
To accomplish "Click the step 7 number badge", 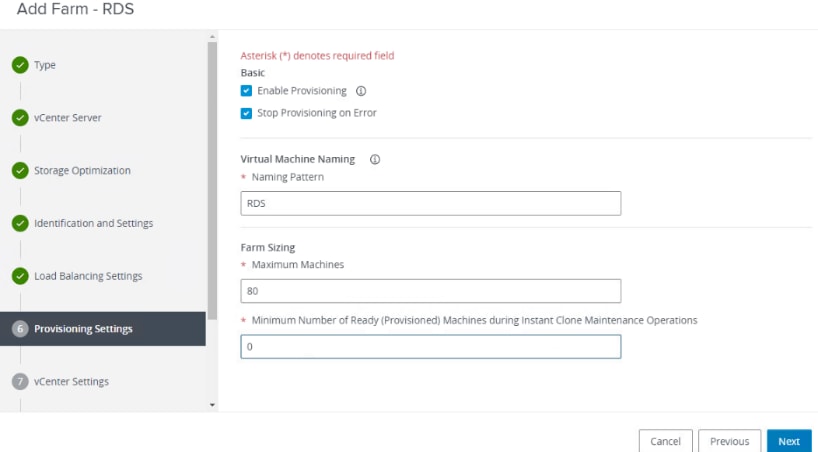I will coord(20,382).
